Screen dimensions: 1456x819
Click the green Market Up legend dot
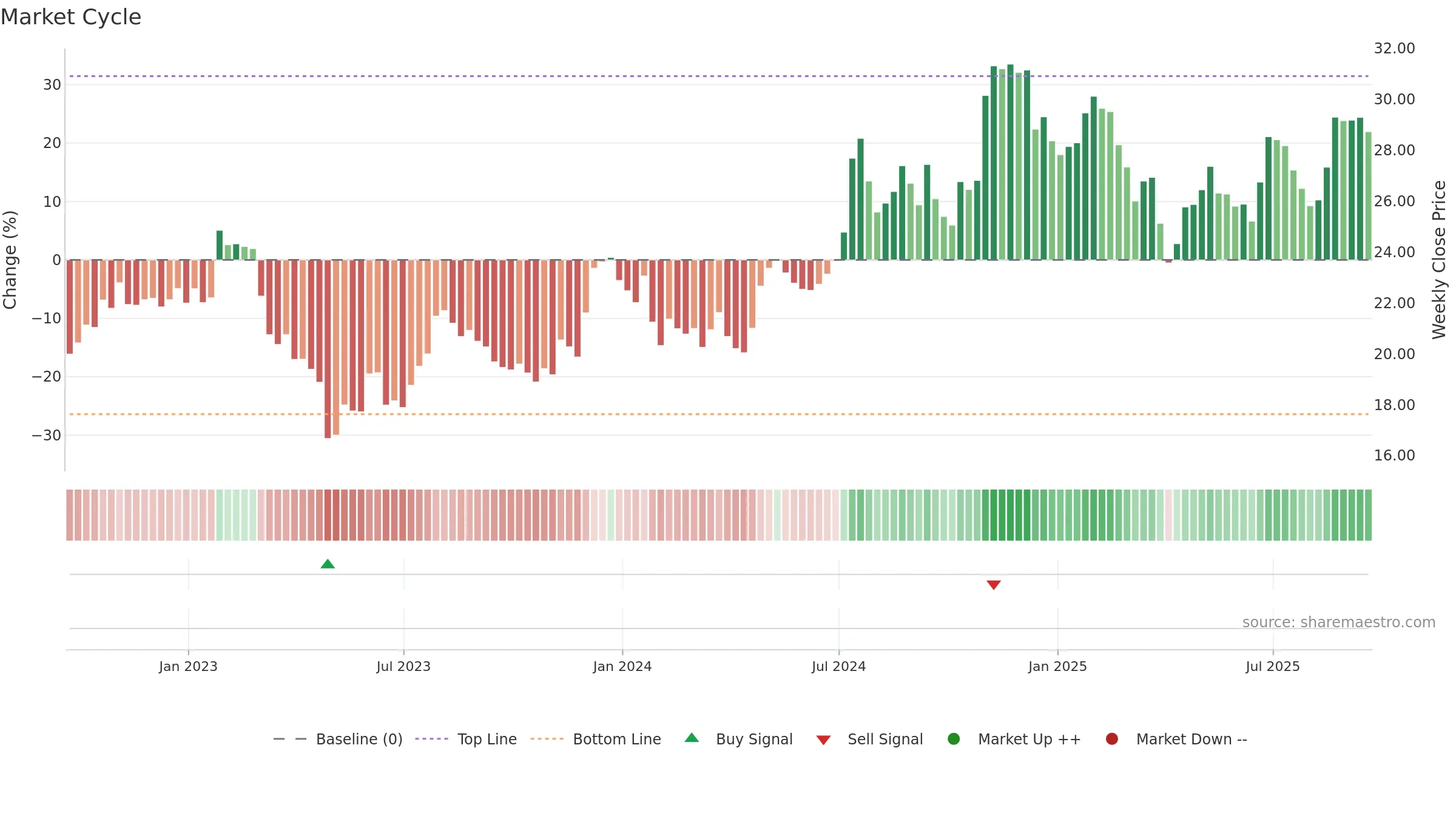pos(954,739)
